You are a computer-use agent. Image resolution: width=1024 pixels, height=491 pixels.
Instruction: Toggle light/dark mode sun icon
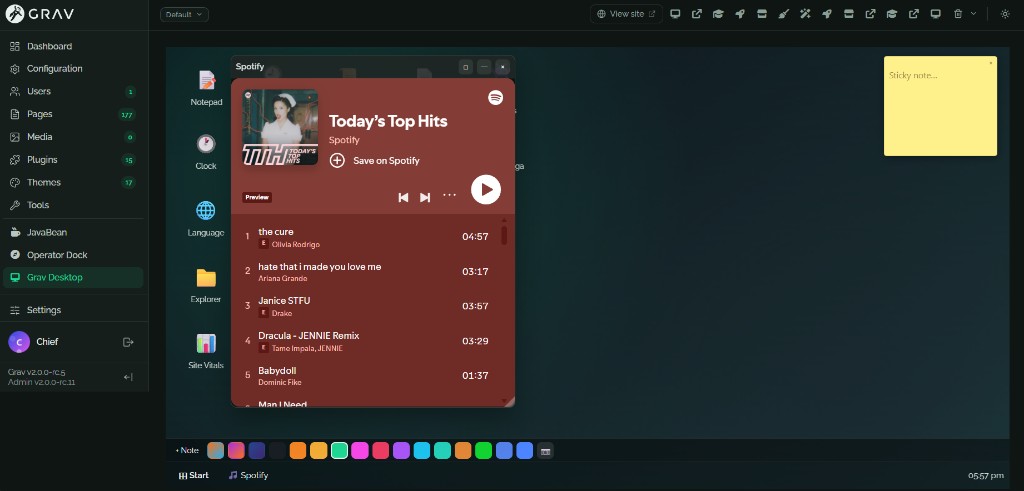pos(1005,14)
